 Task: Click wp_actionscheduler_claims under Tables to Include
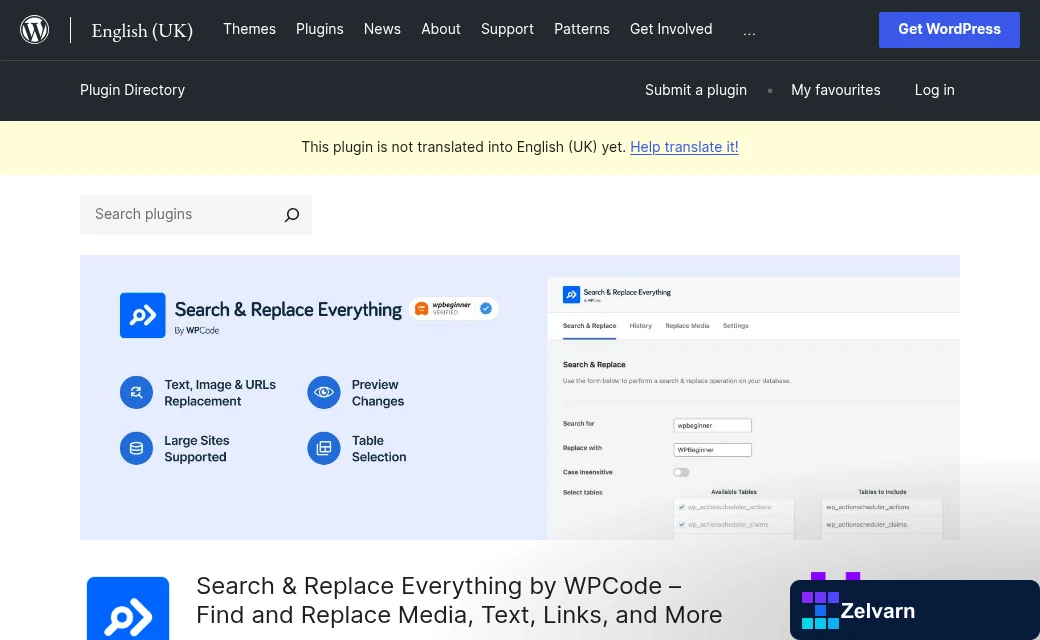point(866,525)
